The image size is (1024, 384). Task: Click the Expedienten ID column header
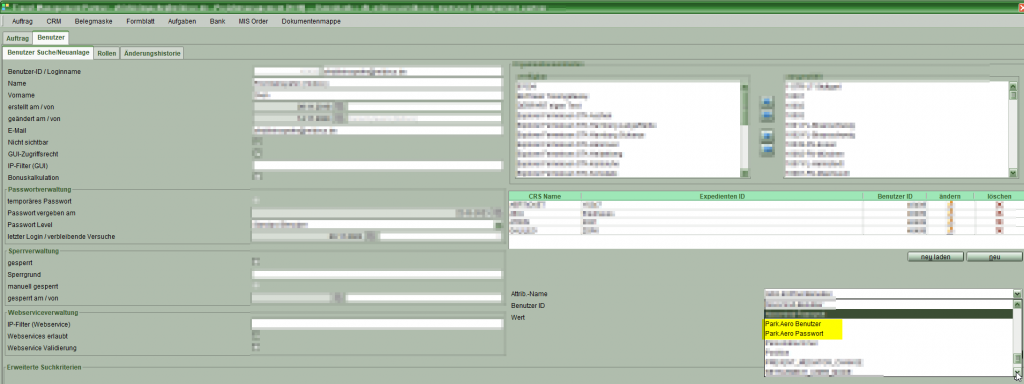(x=722, y=196)
